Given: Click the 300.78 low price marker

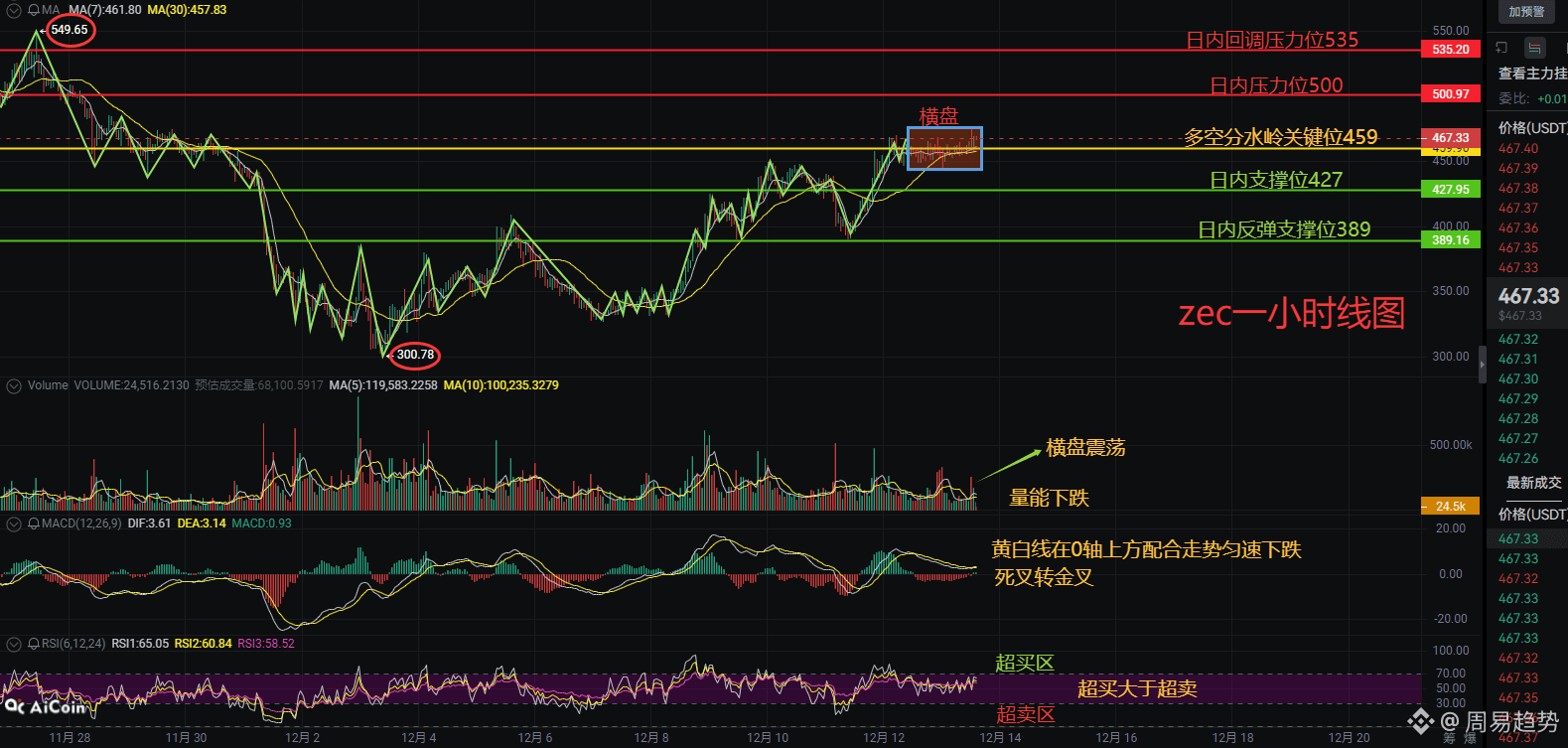Looking at the screenshot, I should 415,355.
